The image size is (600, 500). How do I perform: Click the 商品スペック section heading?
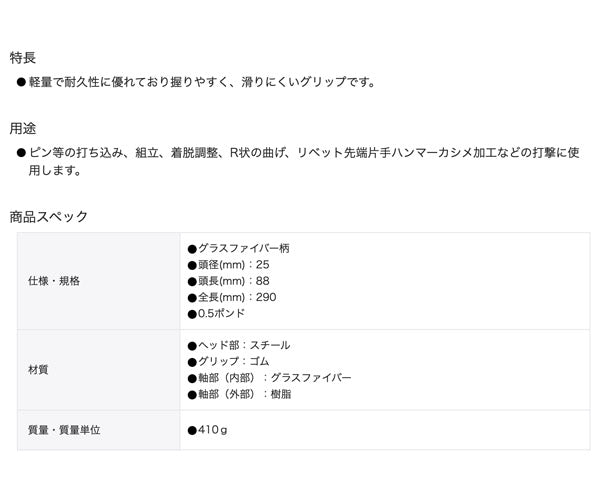click(49, 216)
